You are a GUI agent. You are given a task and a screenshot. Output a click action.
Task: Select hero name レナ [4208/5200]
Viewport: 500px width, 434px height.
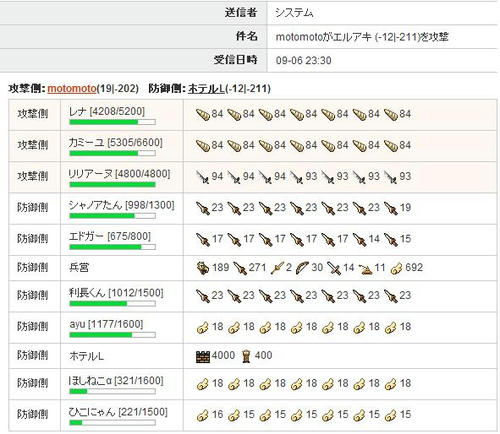(x=107, y=111)
